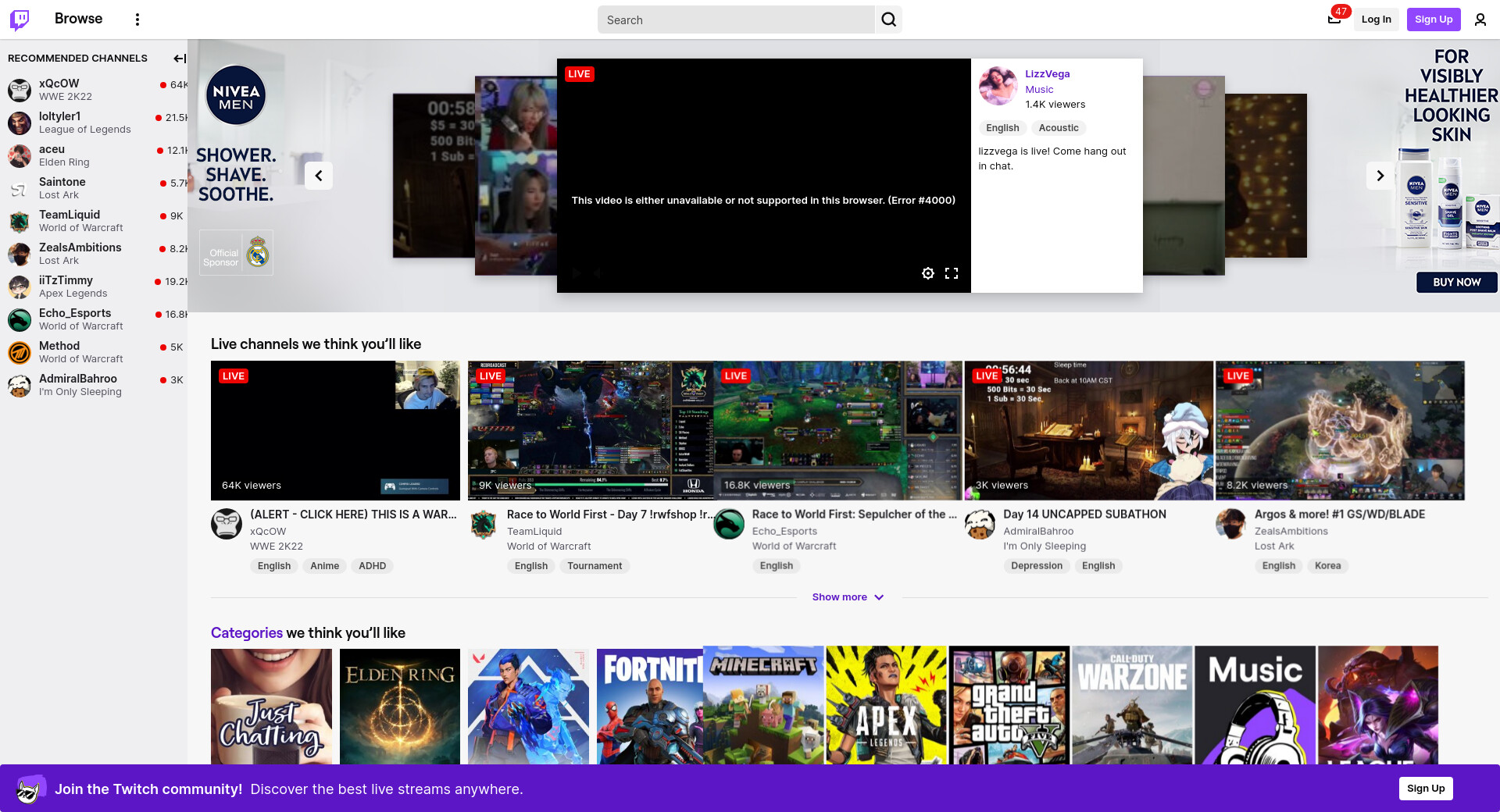Open the three-dot more options menu

tap(137, 20)
